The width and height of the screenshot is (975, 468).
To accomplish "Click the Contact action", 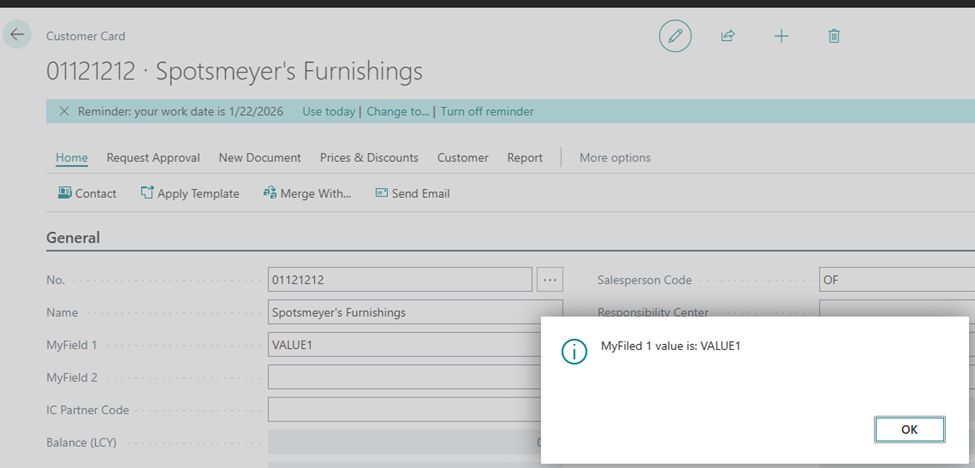I will (x=87, y=193).
